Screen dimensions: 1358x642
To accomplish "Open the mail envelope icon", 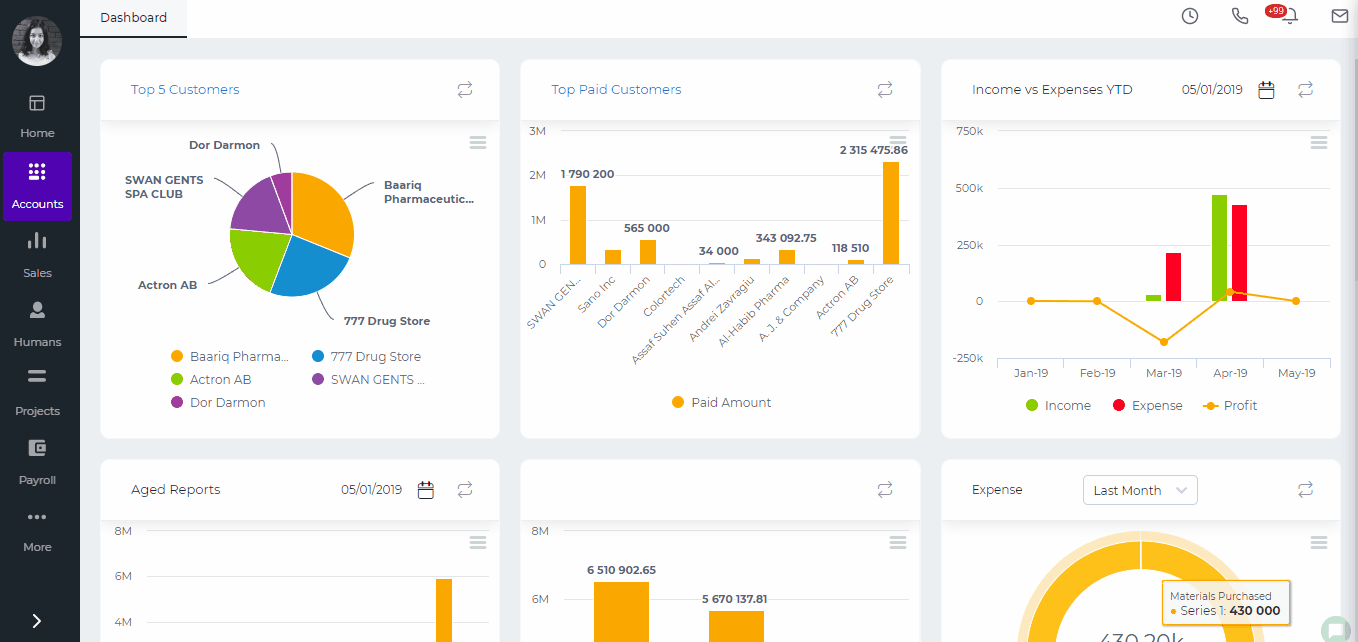I will coord(1339,16).
